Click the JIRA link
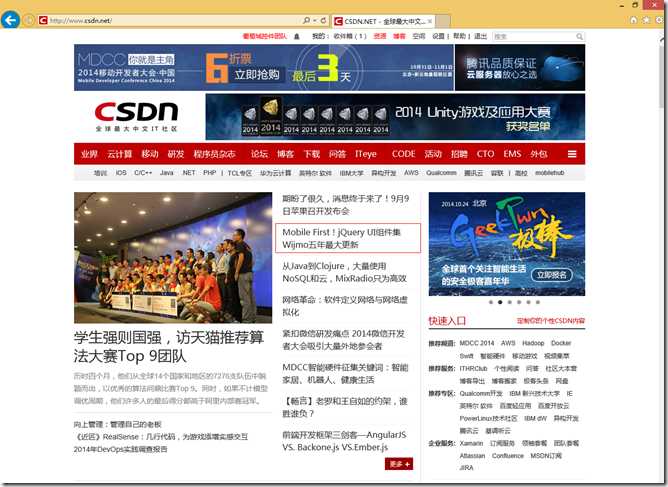 466,468
